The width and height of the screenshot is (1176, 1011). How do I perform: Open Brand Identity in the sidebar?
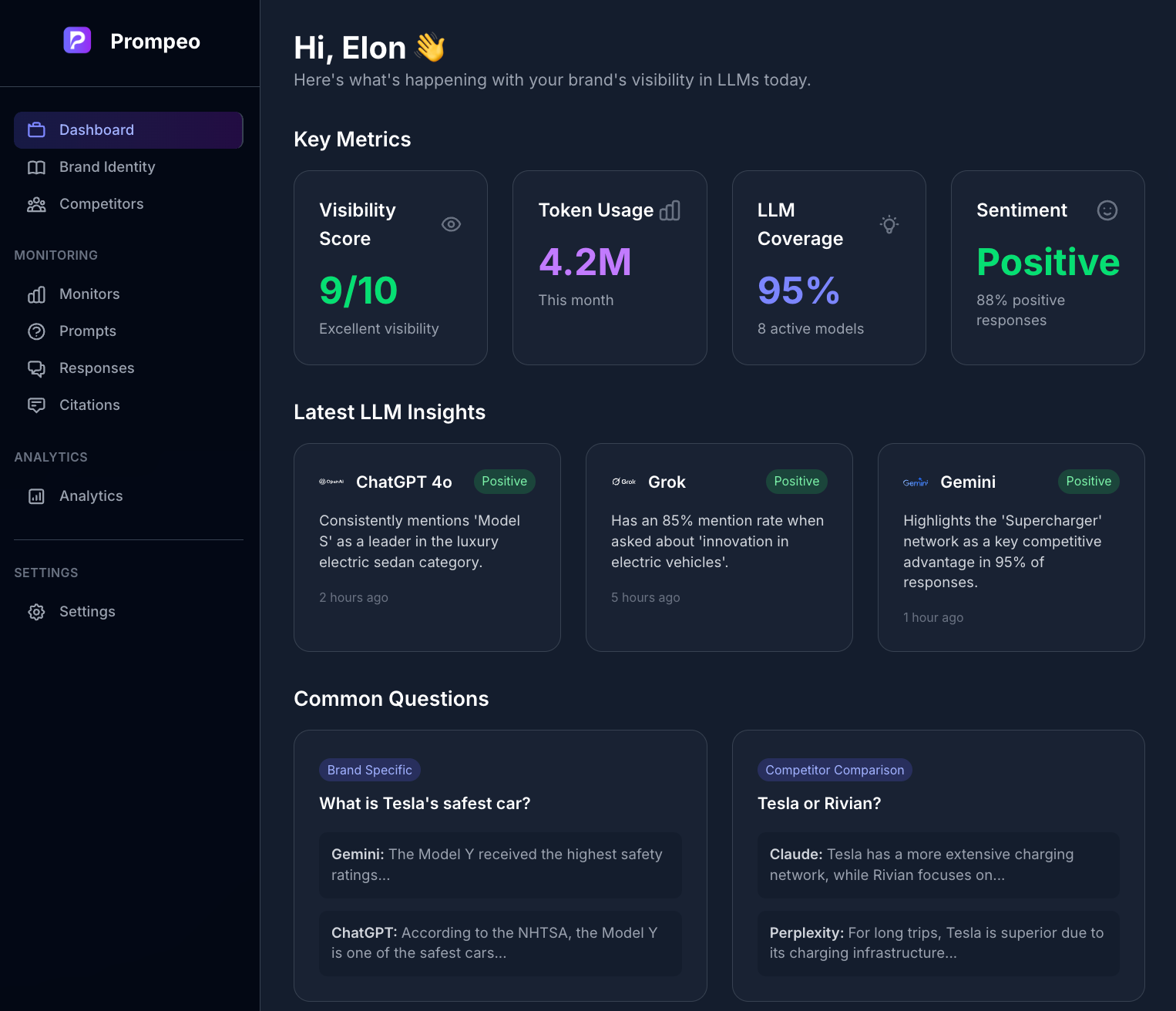129,167
